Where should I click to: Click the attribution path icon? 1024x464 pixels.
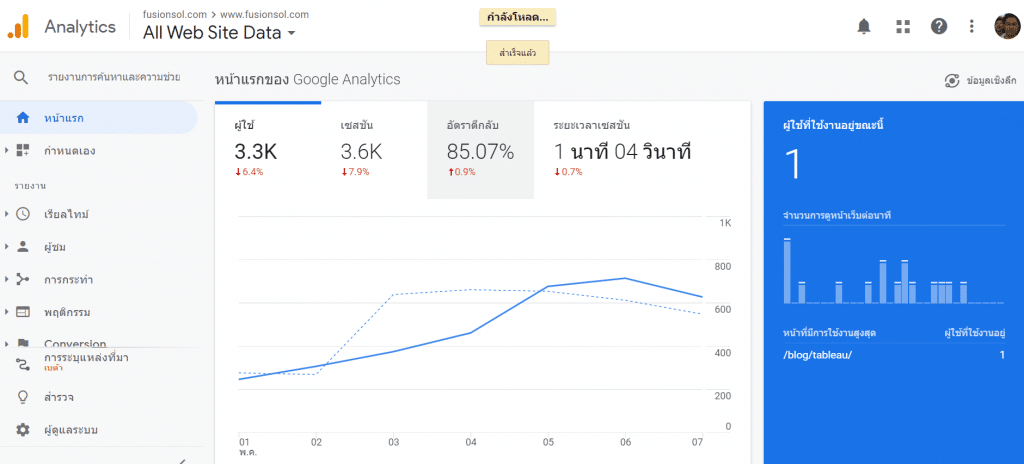pyautogui.click(x=23, y=365)
